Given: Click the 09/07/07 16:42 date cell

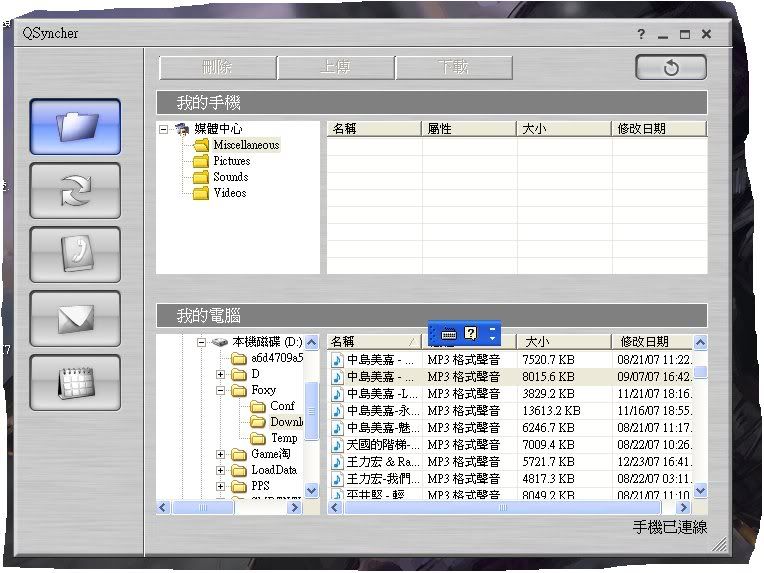Looking at the screenshot, I should 654,377.
